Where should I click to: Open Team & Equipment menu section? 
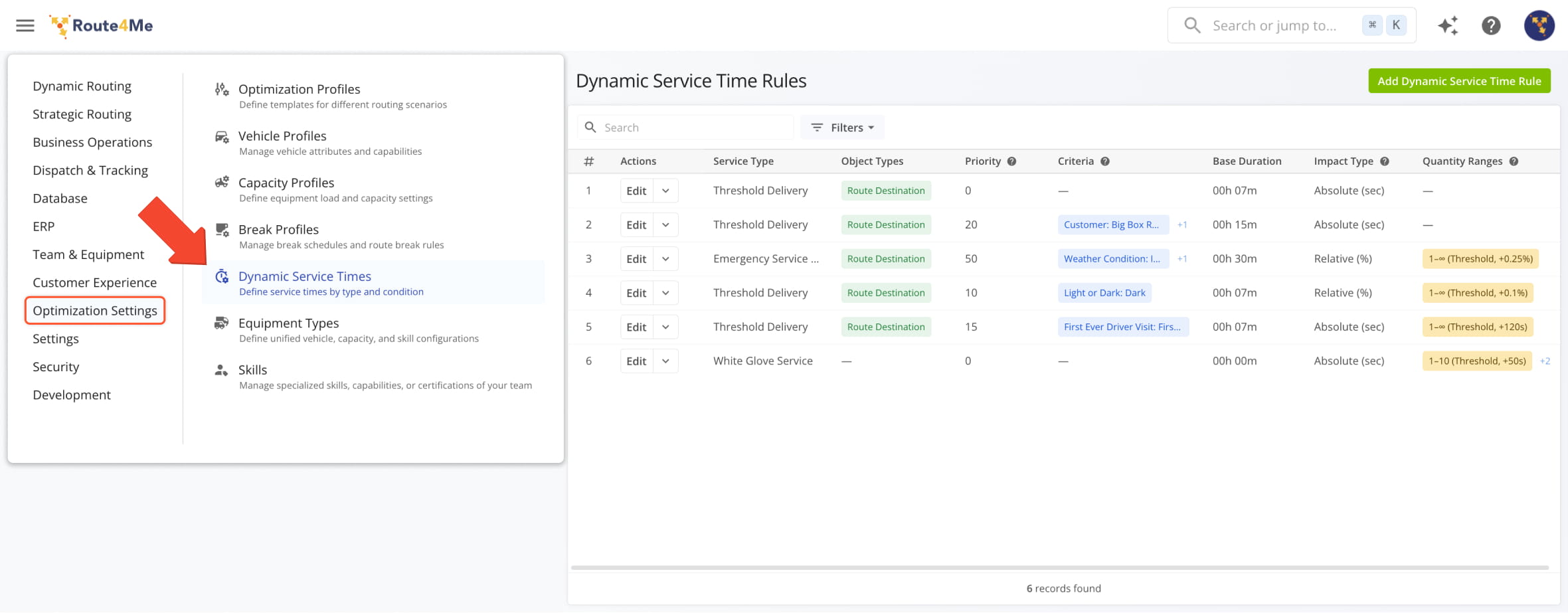click(88, 254)
